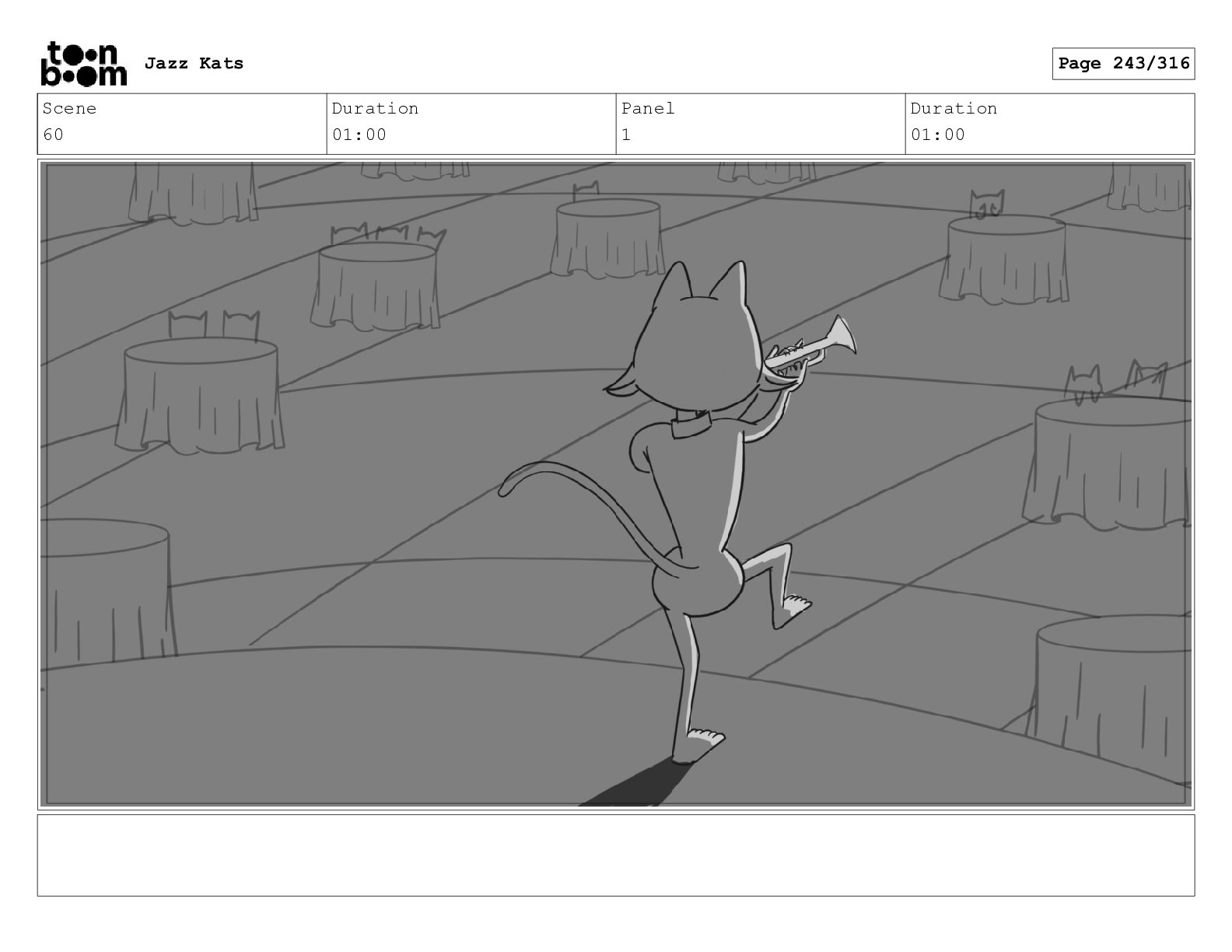Click the storyboard panel of the cat playing trumpet
The height and width of the screenshot is (952, 1232).
(x=616, y=485)
